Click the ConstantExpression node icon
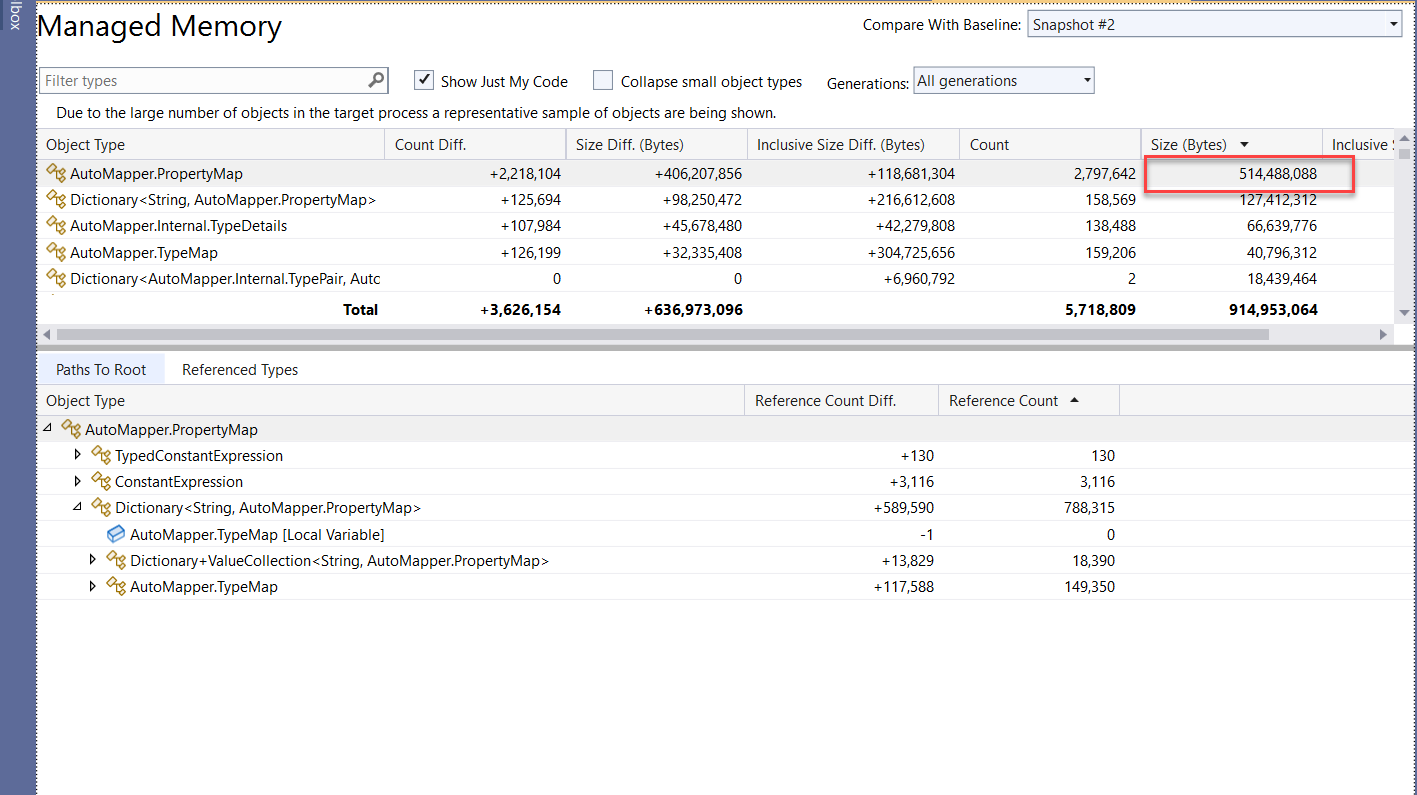 [x=101, y=481]
